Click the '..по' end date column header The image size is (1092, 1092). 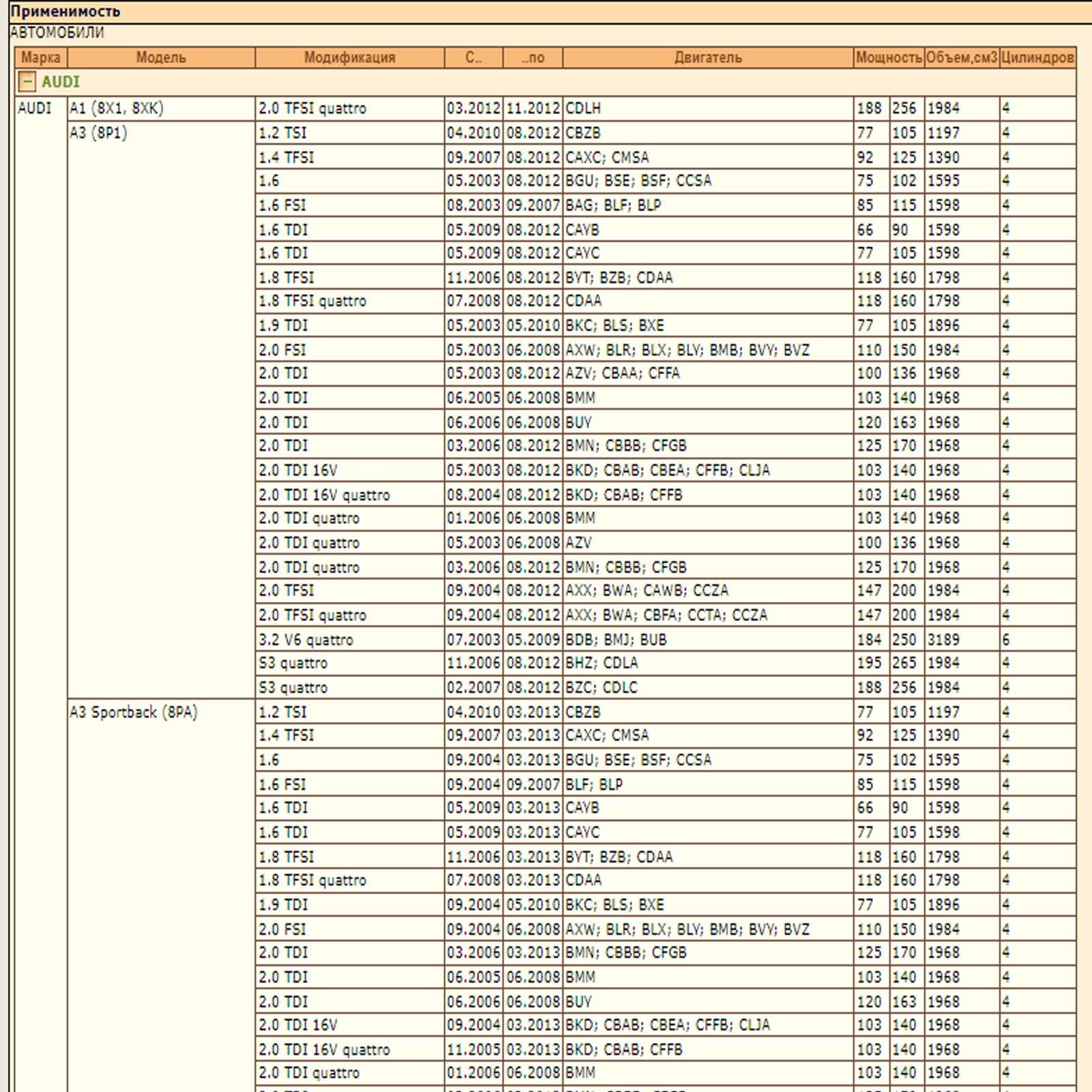(x=533, y=57)
